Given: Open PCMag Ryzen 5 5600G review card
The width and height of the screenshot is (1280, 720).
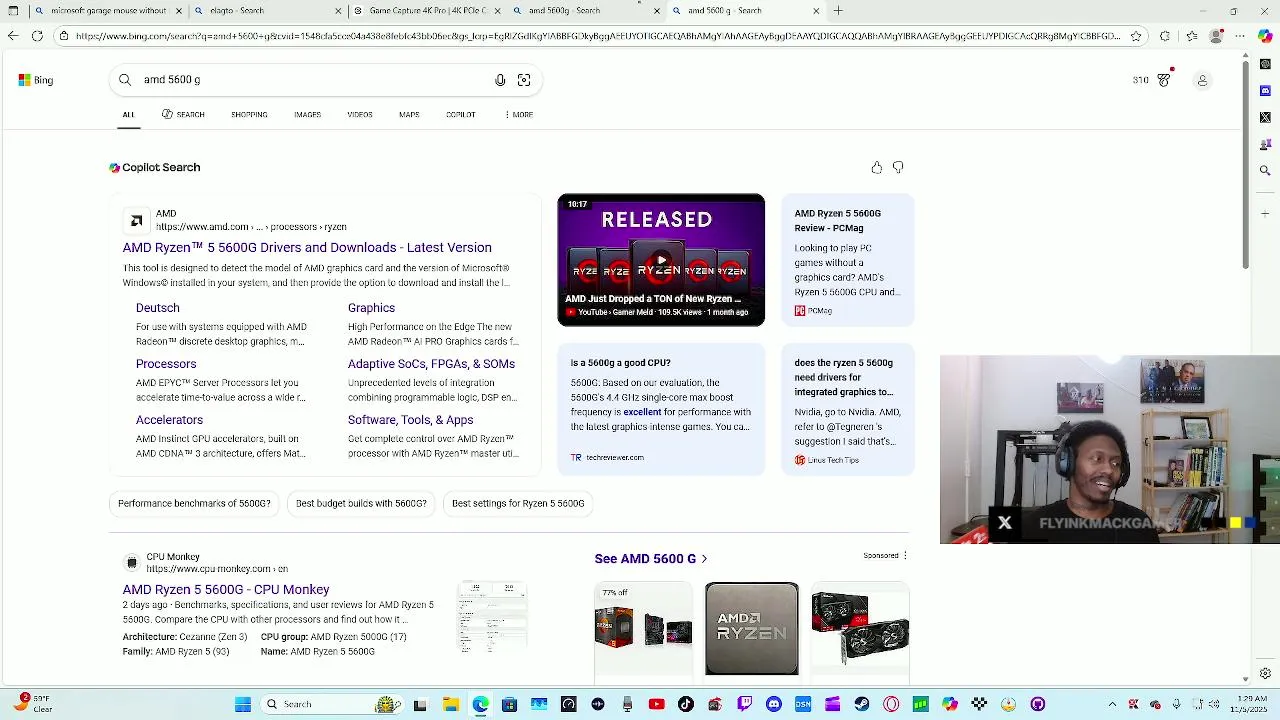Looking at the screenshot, I should (x=848, y=260).
